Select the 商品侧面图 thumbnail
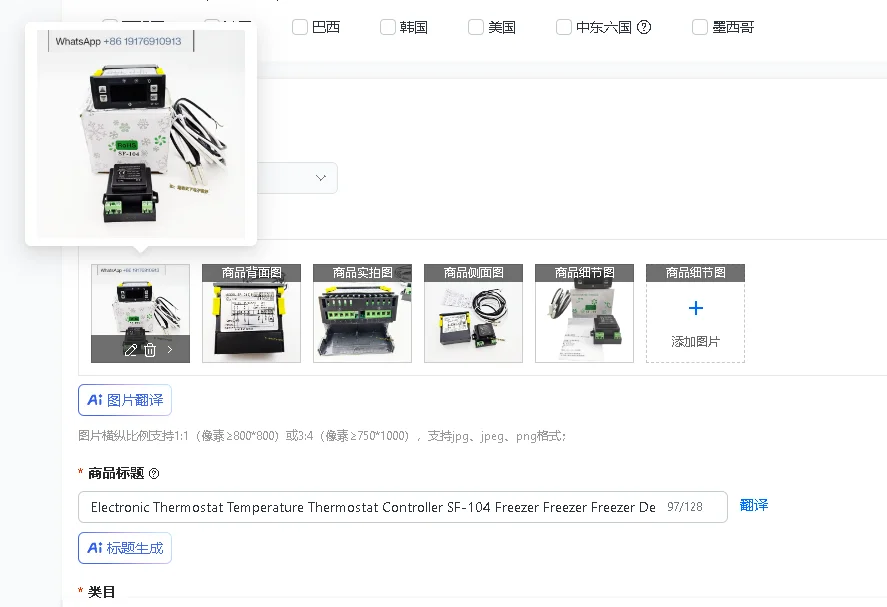887x607 pixels. [x=473, y=313]
